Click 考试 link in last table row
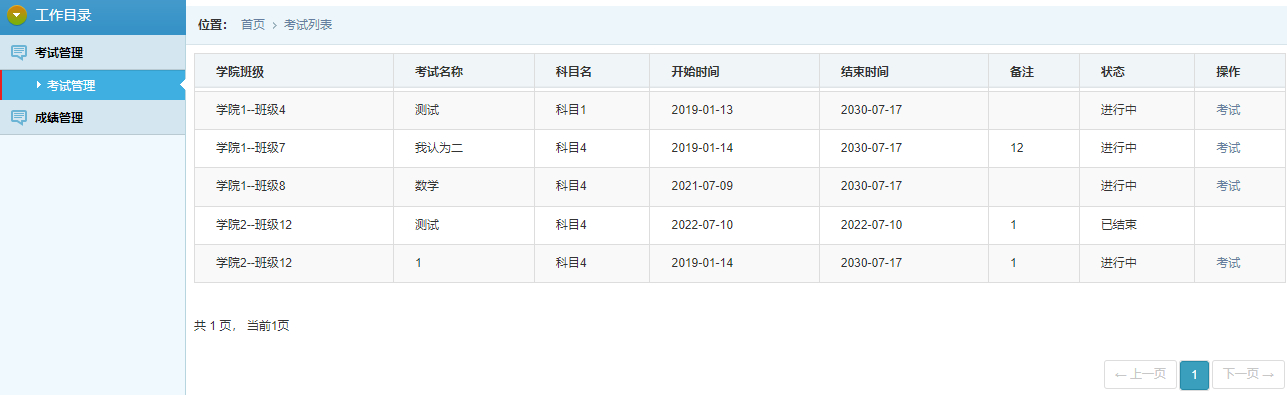The height and width of the screenshot is (395, 1287). click(1228, 263)
